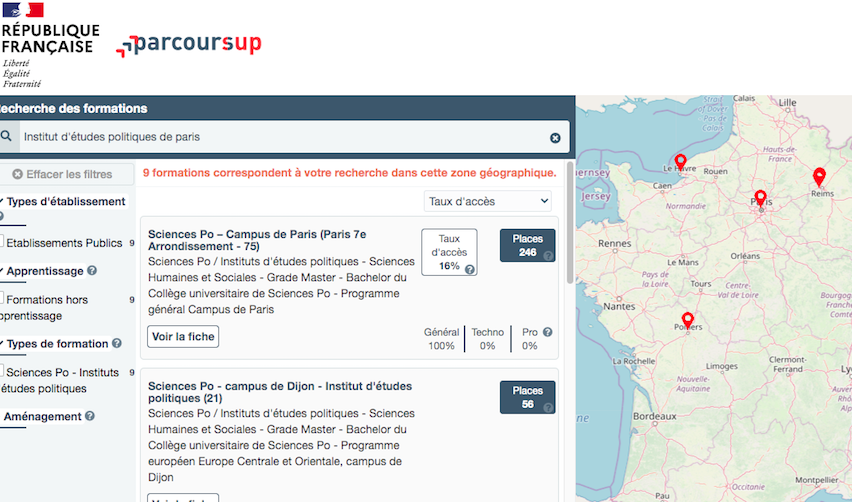This screenshot has width=852, height=502.
Task: Collapse the Types d'établissement filter section
Action: [64, 202]
